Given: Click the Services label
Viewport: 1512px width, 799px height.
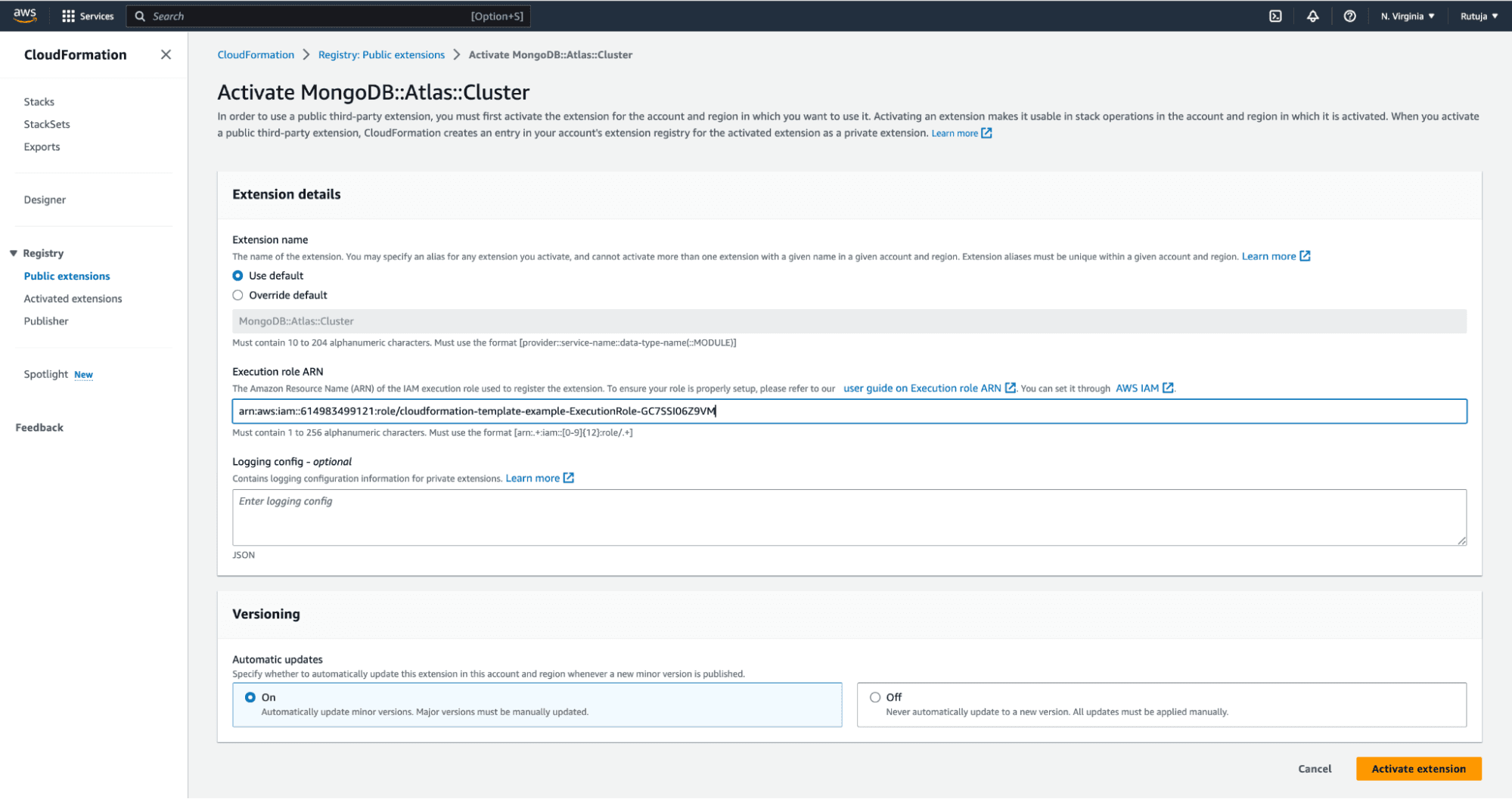Looking at the screenshot, I should 97,16.
